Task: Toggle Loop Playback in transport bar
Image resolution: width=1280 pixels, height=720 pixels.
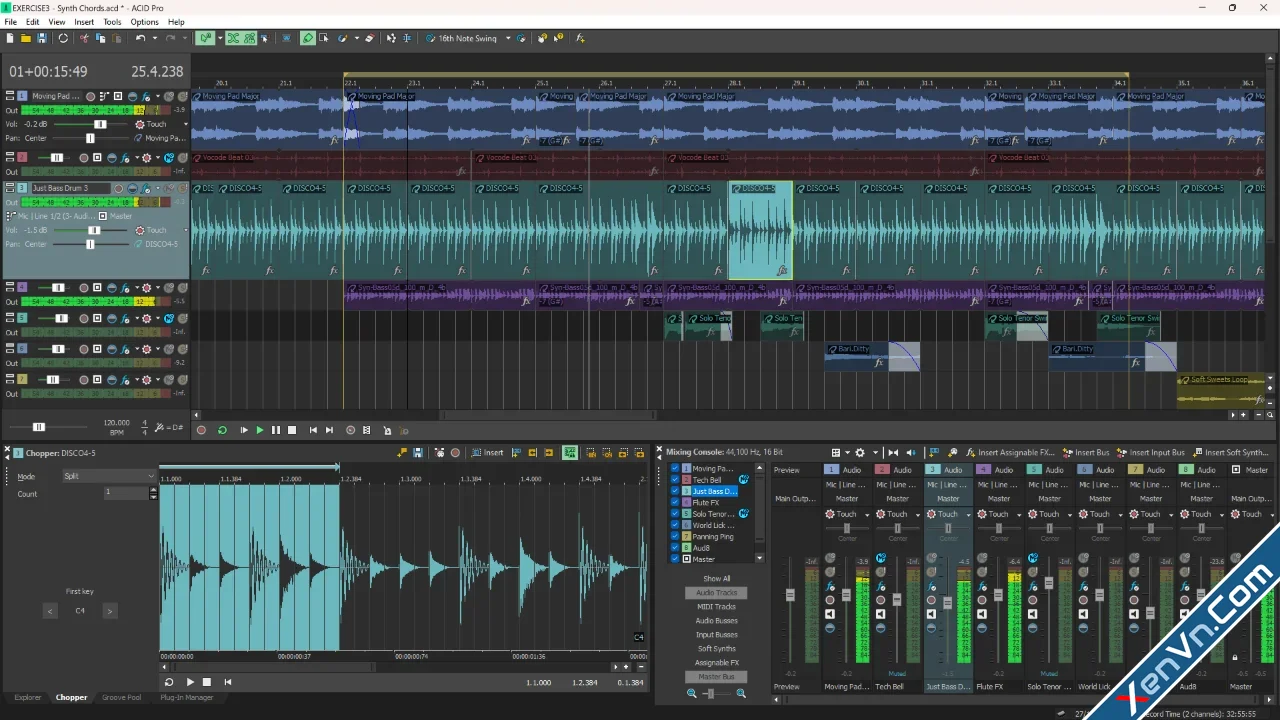Action: coord(222,430)
